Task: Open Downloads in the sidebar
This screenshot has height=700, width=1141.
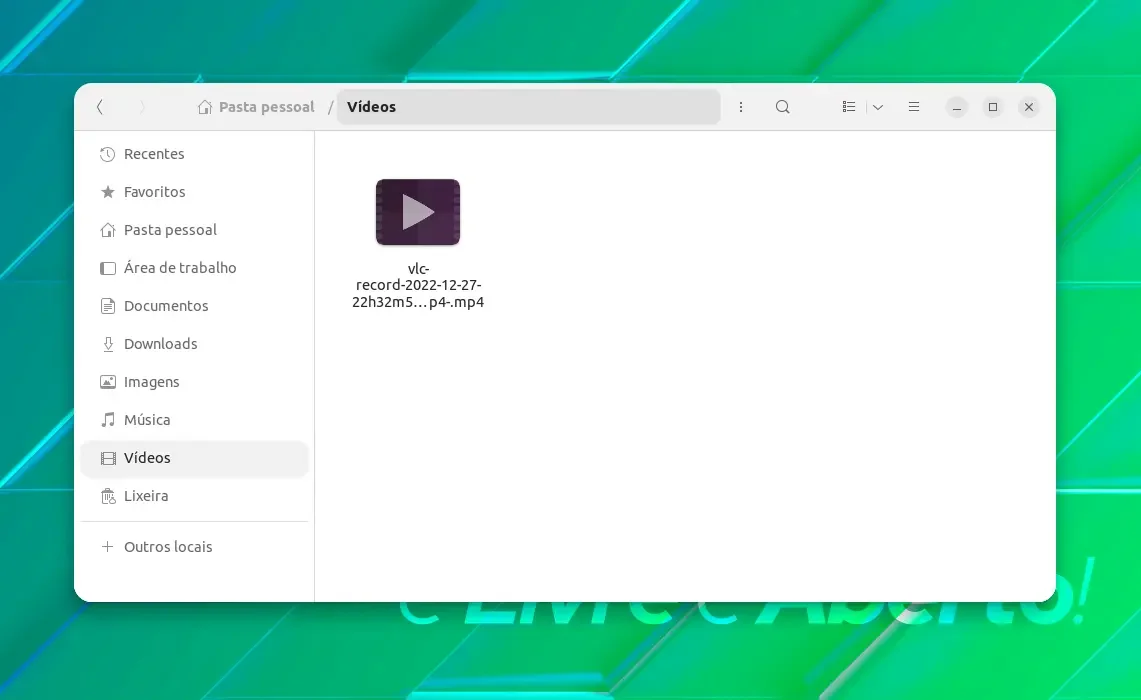Action: tap(194, 343)
